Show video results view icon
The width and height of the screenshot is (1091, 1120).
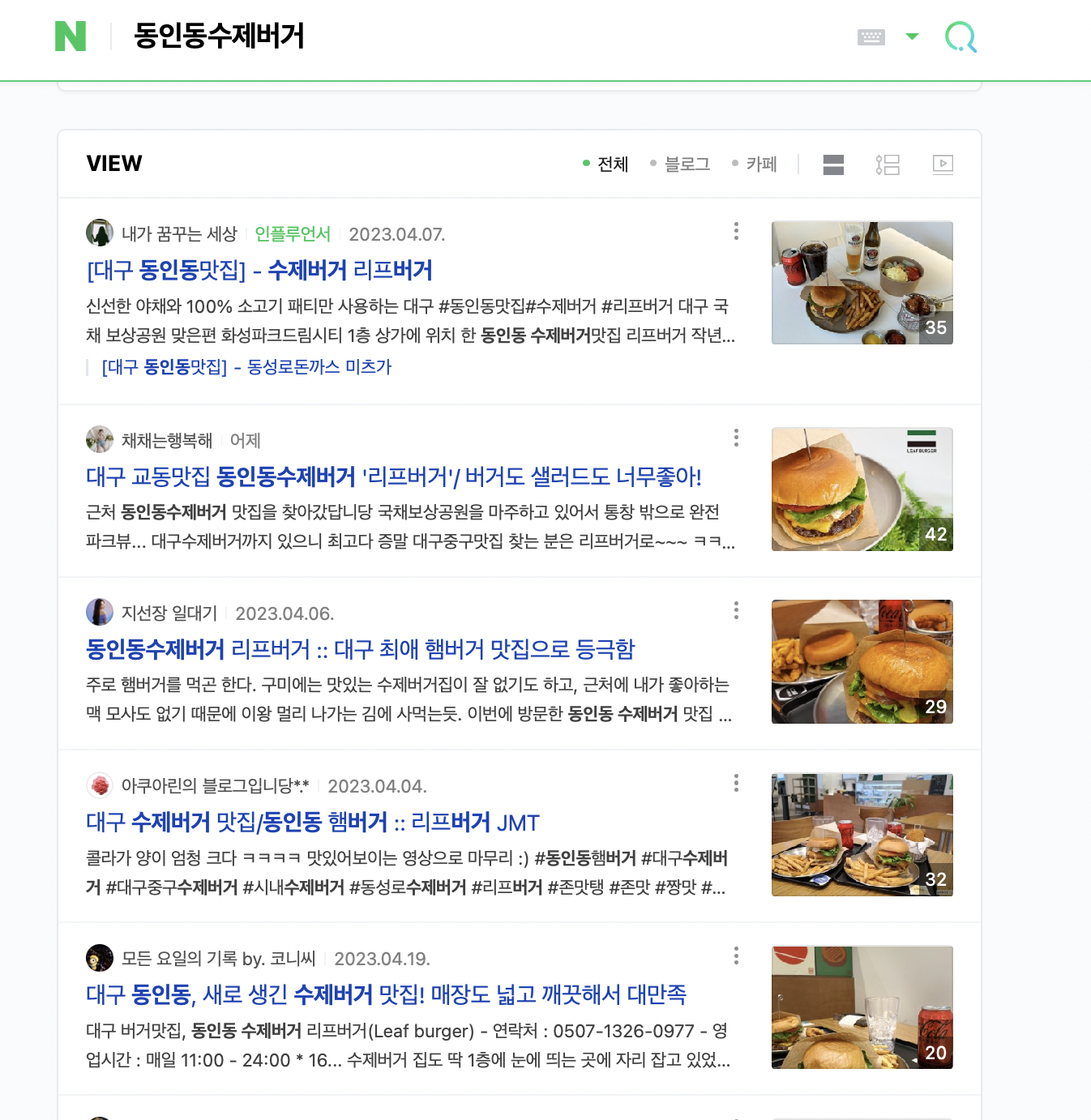[943, 165]
